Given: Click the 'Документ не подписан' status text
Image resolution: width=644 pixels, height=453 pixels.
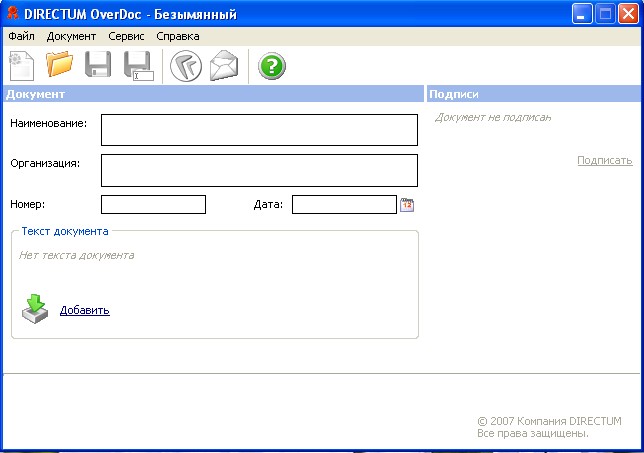Looking at the screenshot, I should (493, 117).
